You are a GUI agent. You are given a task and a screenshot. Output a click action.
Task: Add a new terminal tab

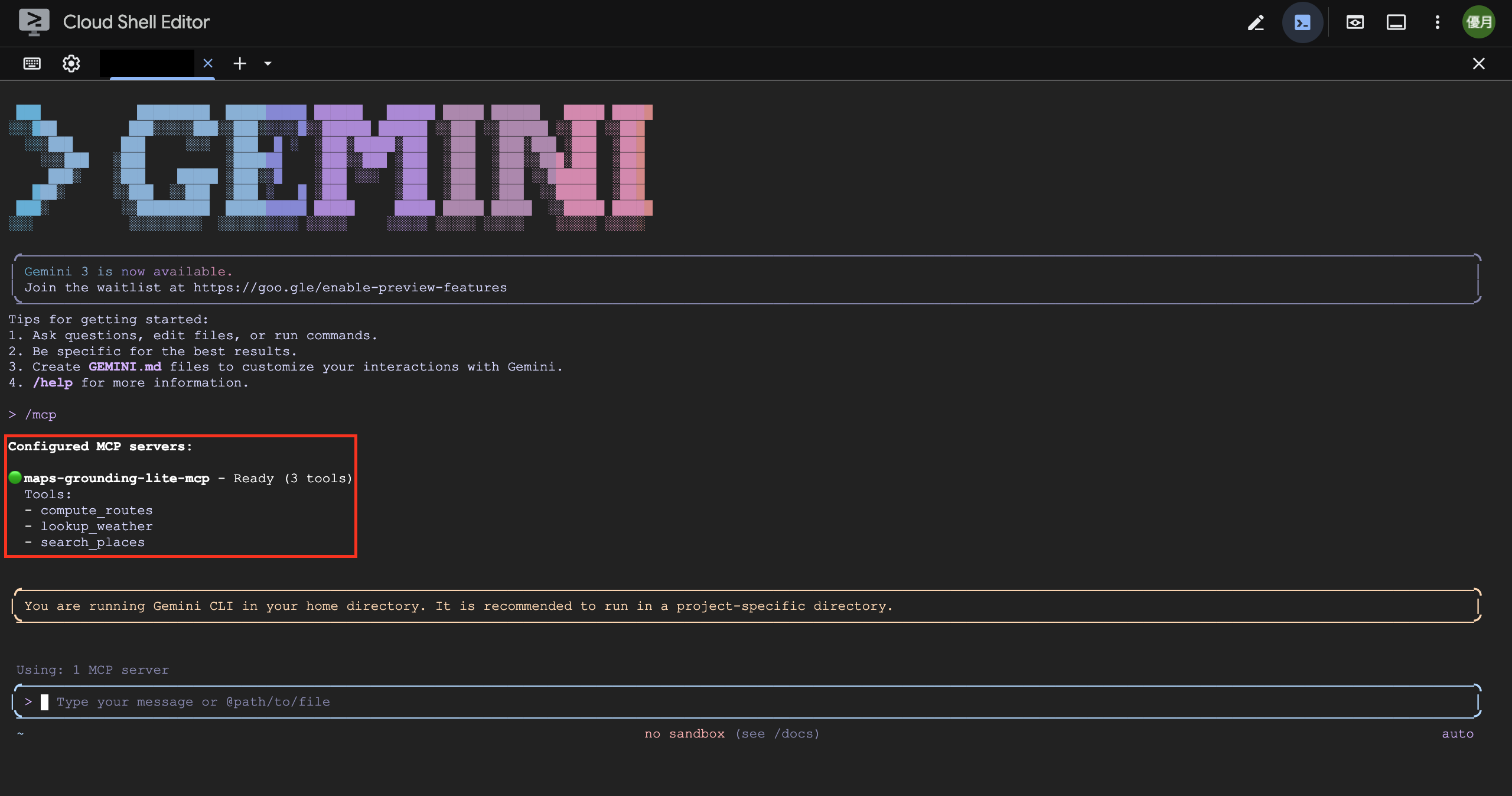pyautogui.click(x=240, y=63)
